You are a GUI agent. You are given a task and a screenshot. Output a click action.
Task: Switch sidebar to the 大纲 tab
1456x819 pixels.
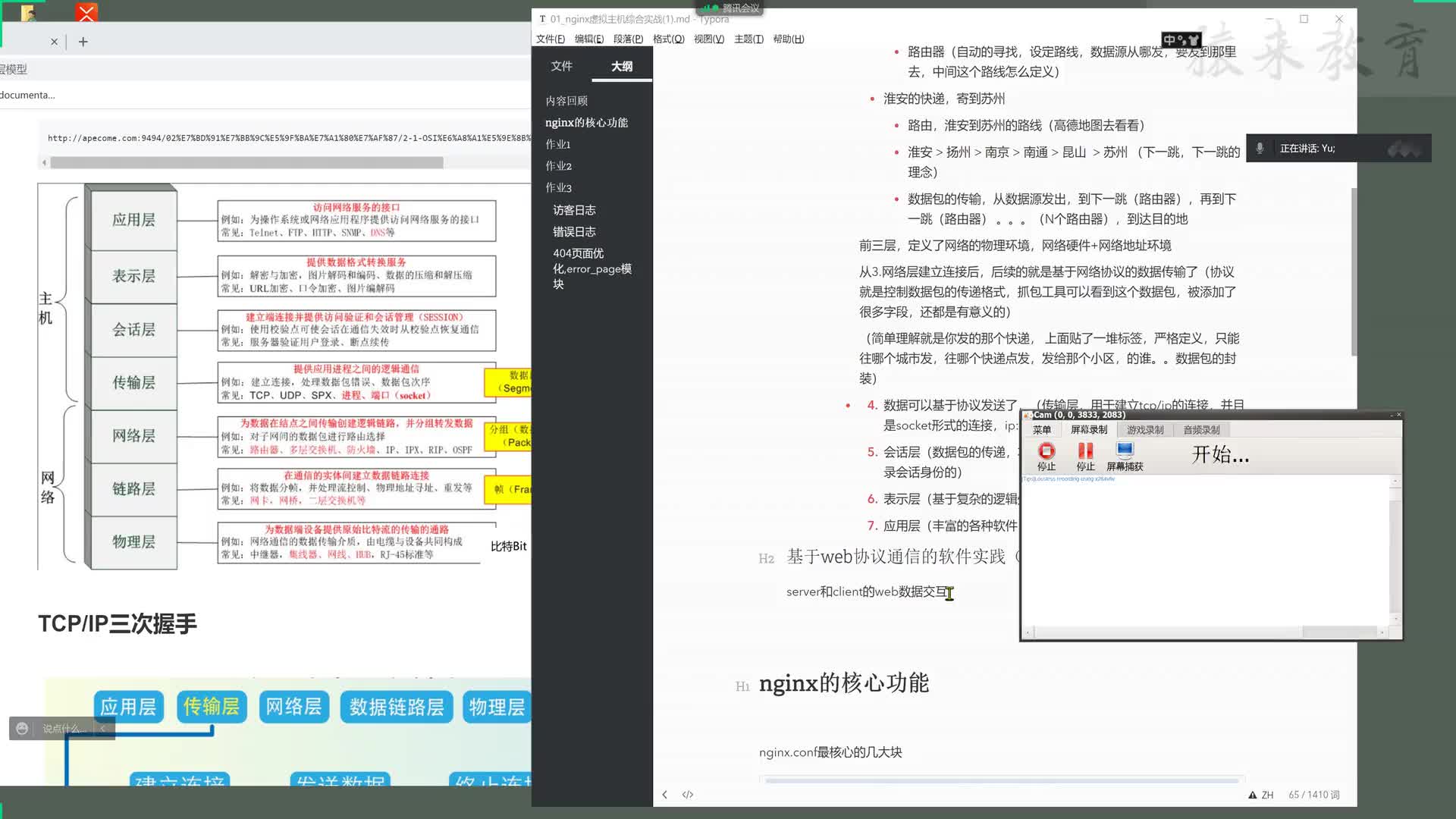point(622,66)
